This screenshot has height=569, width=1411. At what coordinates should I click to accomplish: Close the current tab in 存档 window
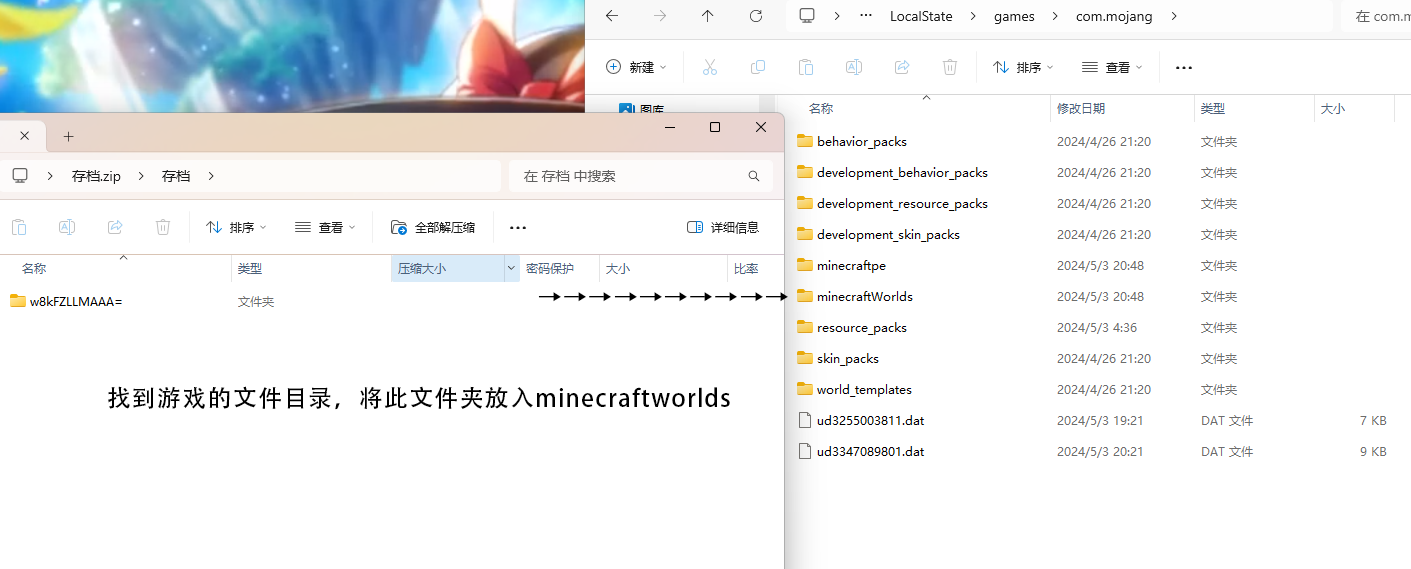pyautogui.click(x=25, y=136)
